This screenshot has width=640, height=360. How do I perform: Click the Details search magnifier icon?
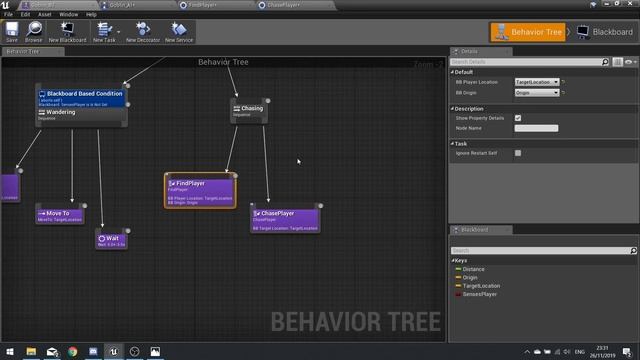(x=605, y=62)
